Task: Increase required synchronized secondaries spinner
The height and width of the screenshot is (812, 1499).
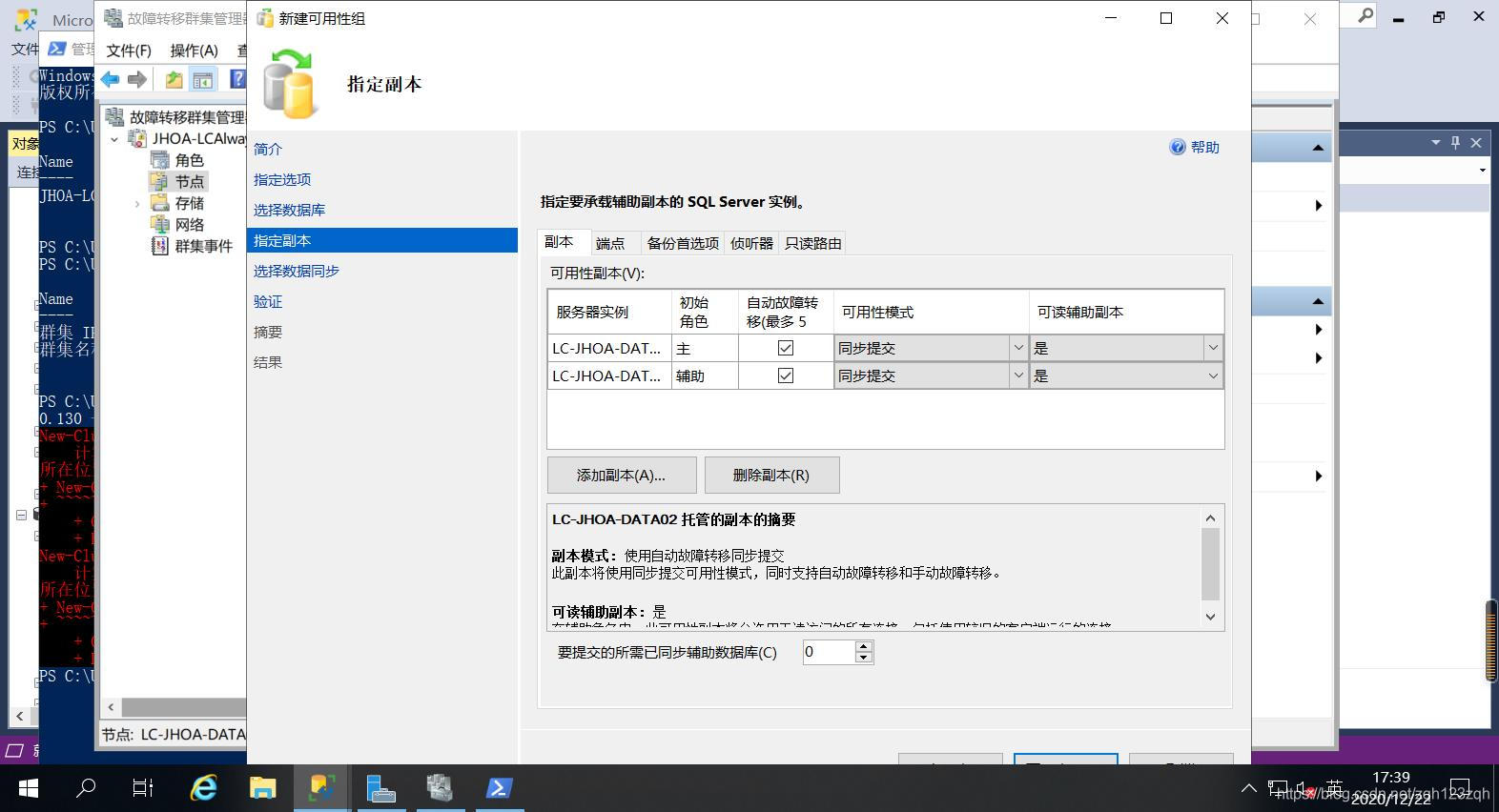Action: click(x=864, y=646)
